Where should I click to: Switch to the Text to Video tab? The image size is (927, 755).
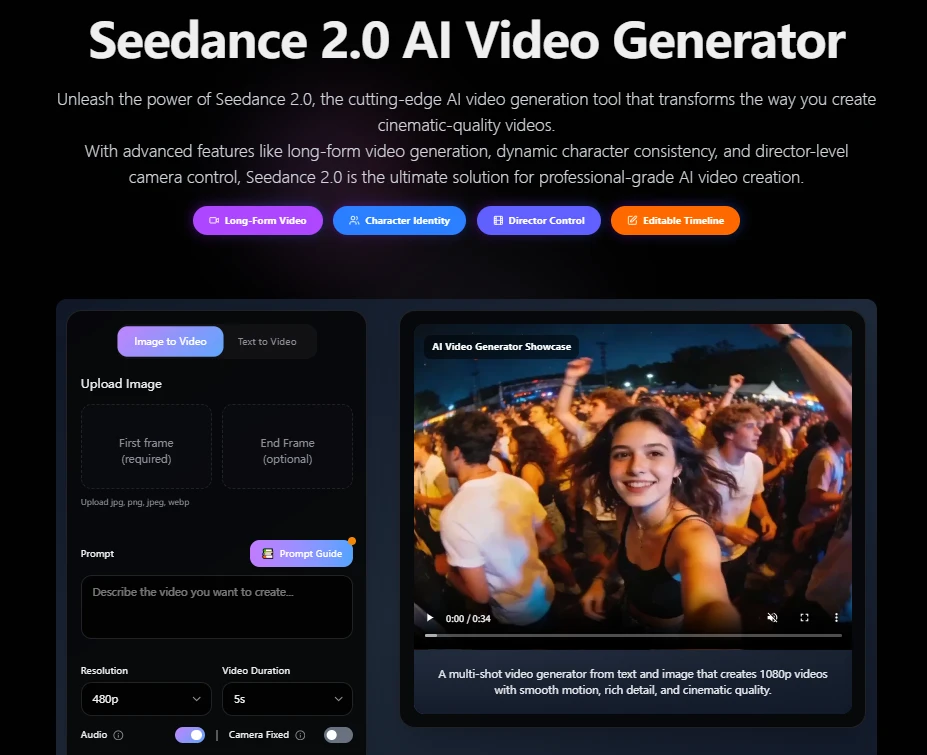[267, 342]
